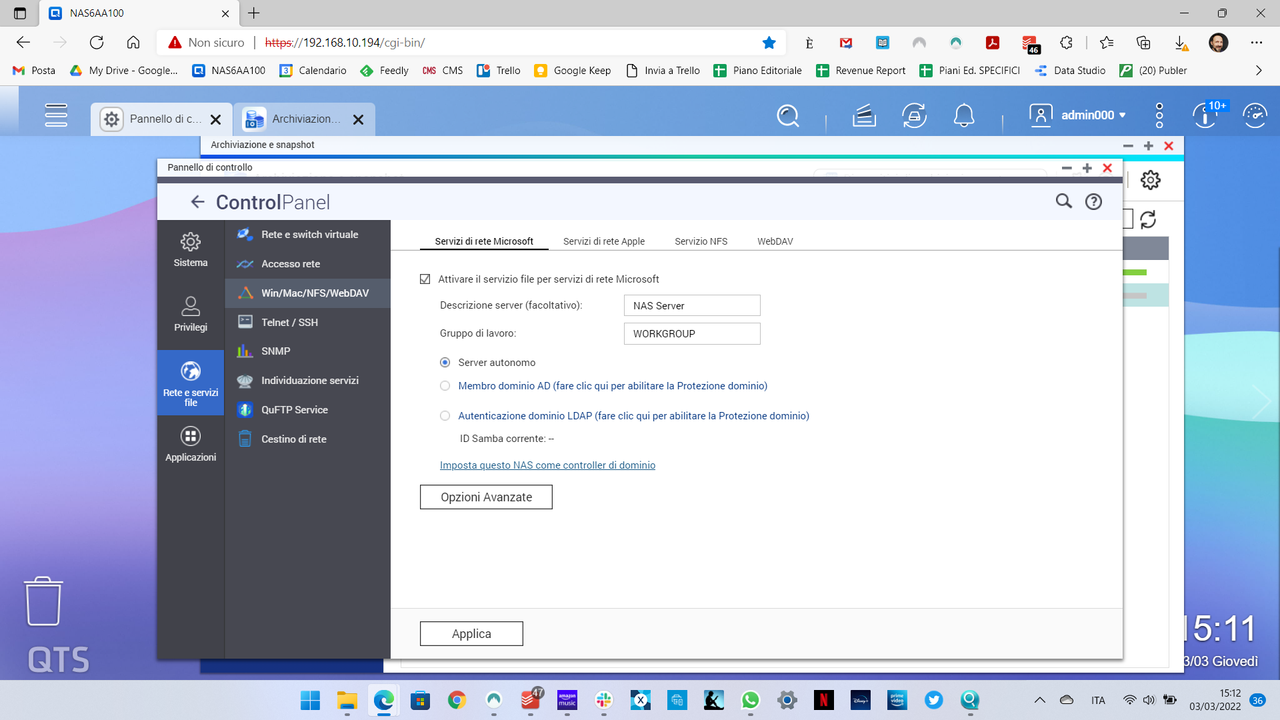This screenshot has width=1280, height=720.
Task: Open the Windows Start menu
Action: [x=310, y=700]
